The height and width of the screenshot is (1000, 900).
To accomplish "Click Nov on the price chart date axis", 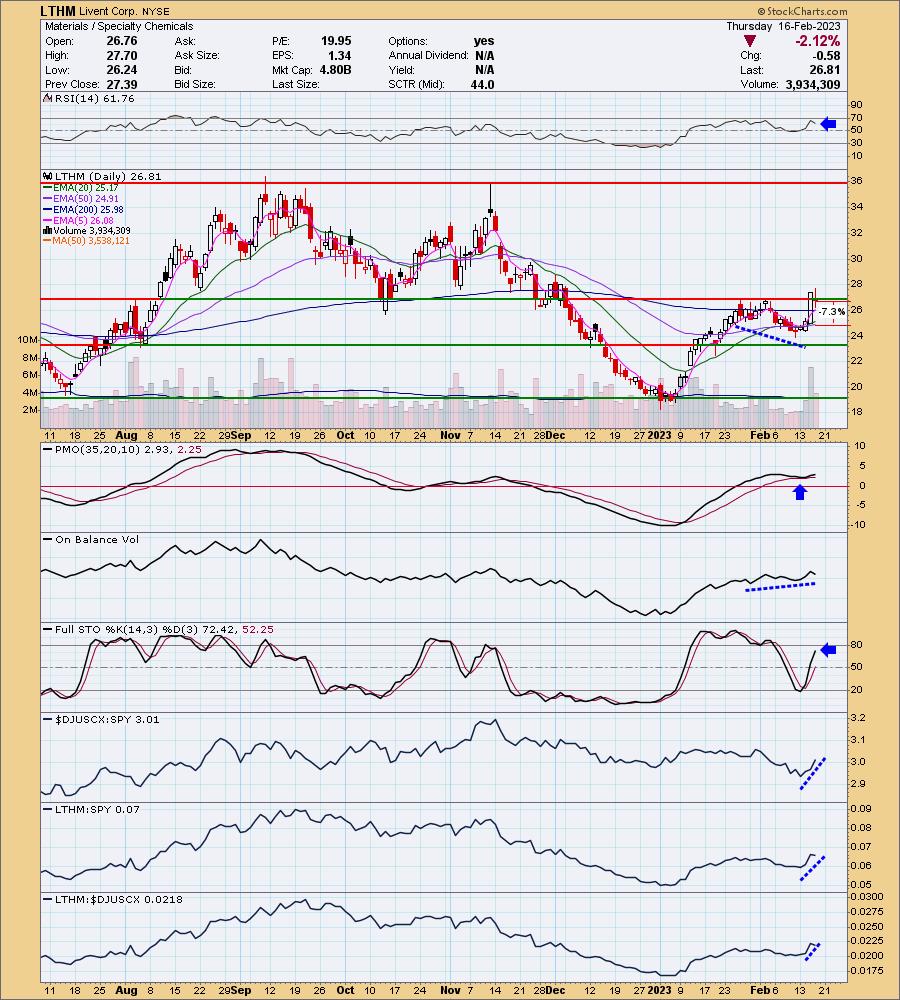I will click(x=450, y=435).
